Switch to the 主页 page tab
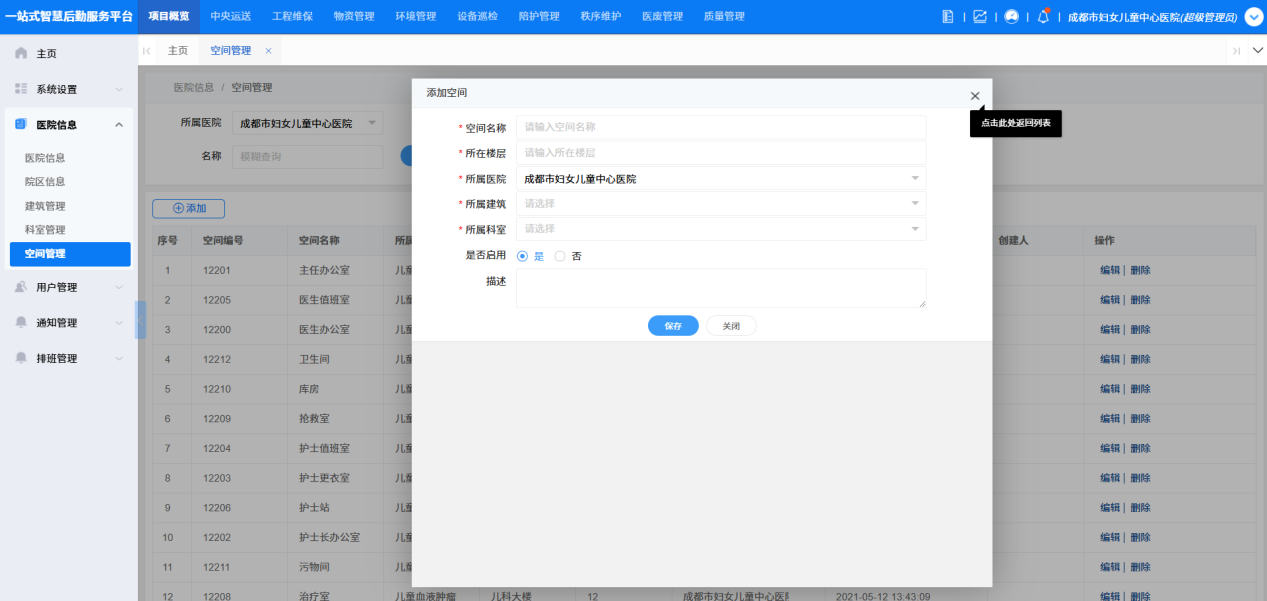The image size is (1267, 601). [x=178, y=50]
